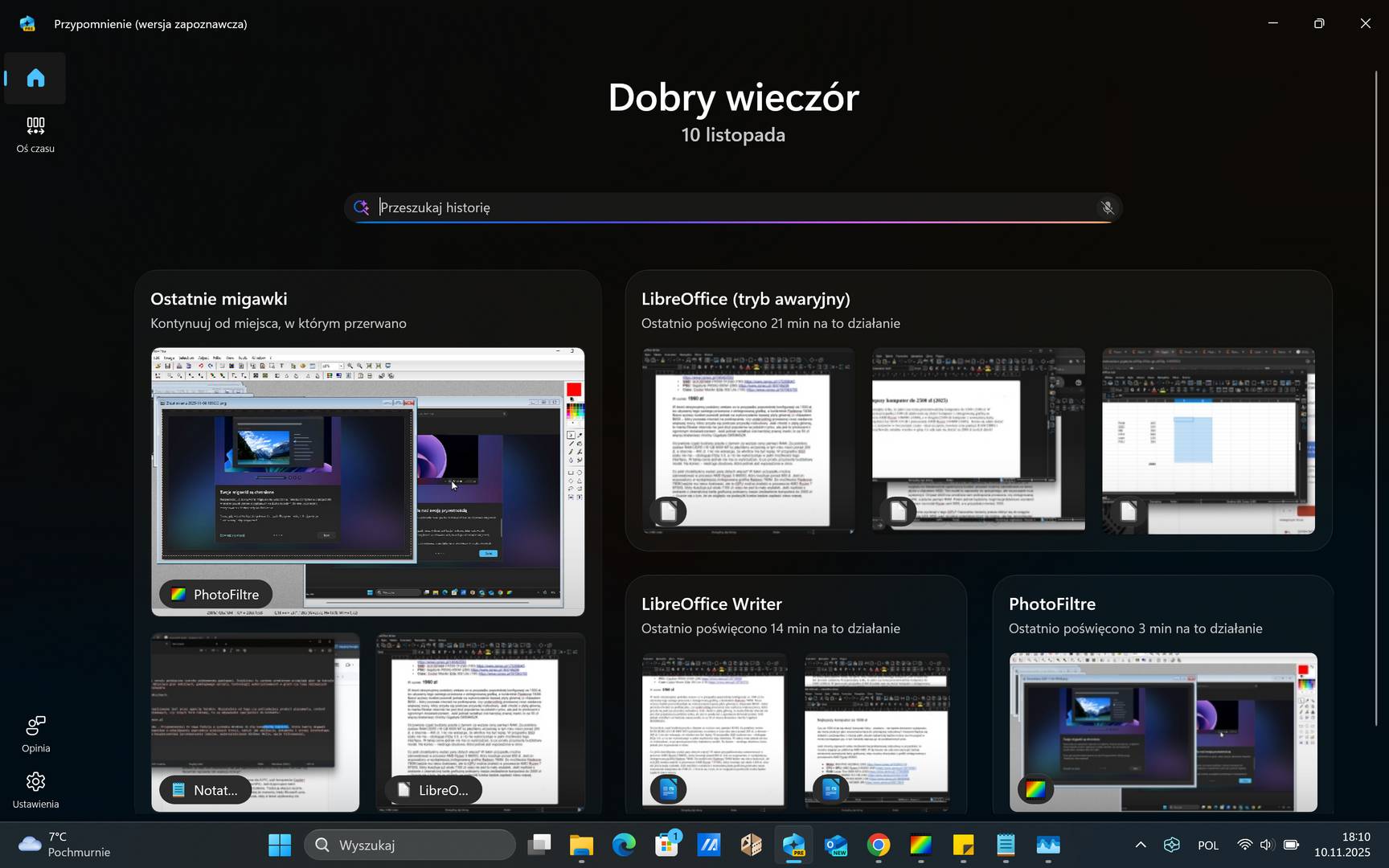Open the Start menu
1389x868 pixels.
(x=279, y=845)
